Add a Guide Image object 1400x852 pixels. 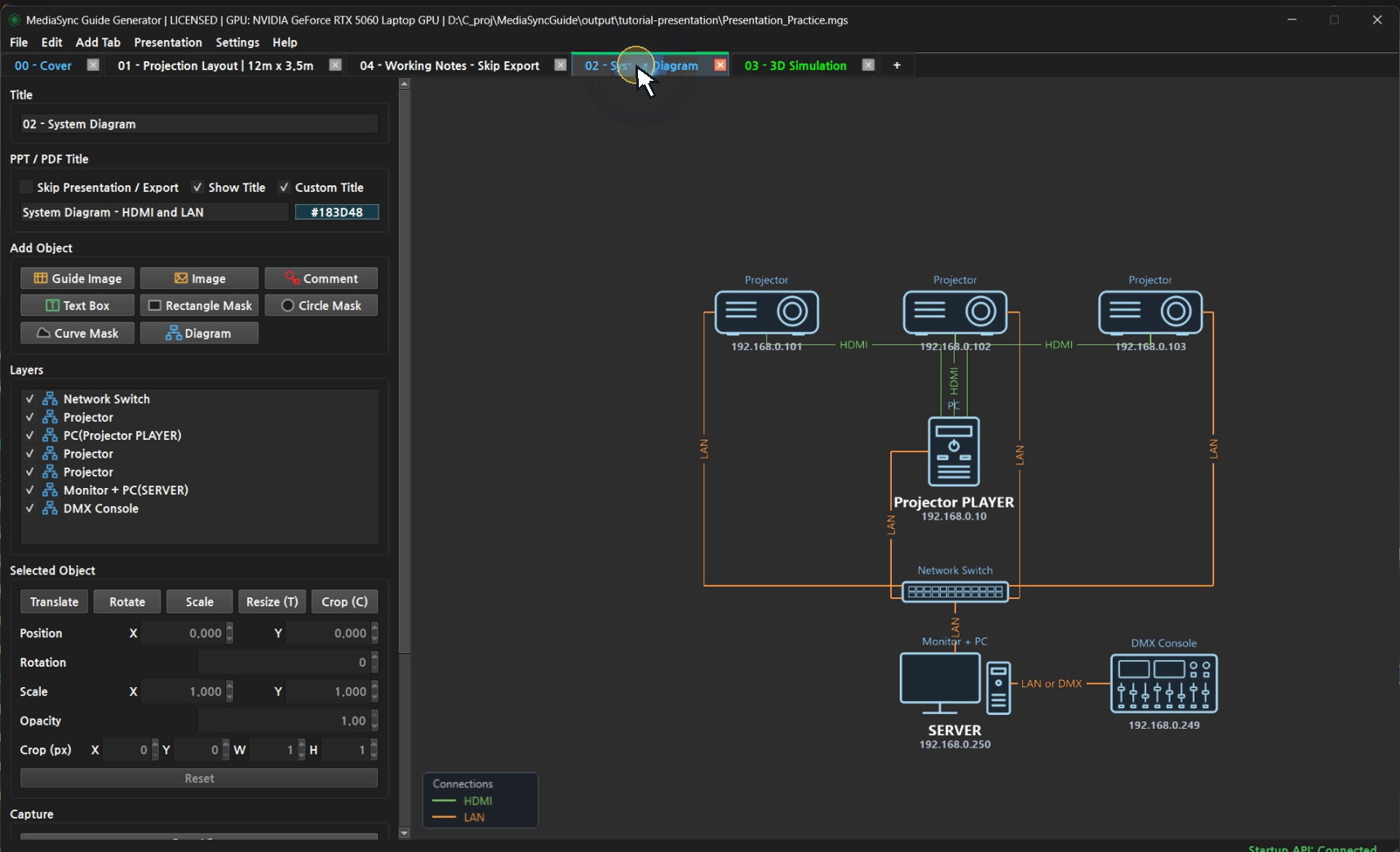click(x=78, y=278)
